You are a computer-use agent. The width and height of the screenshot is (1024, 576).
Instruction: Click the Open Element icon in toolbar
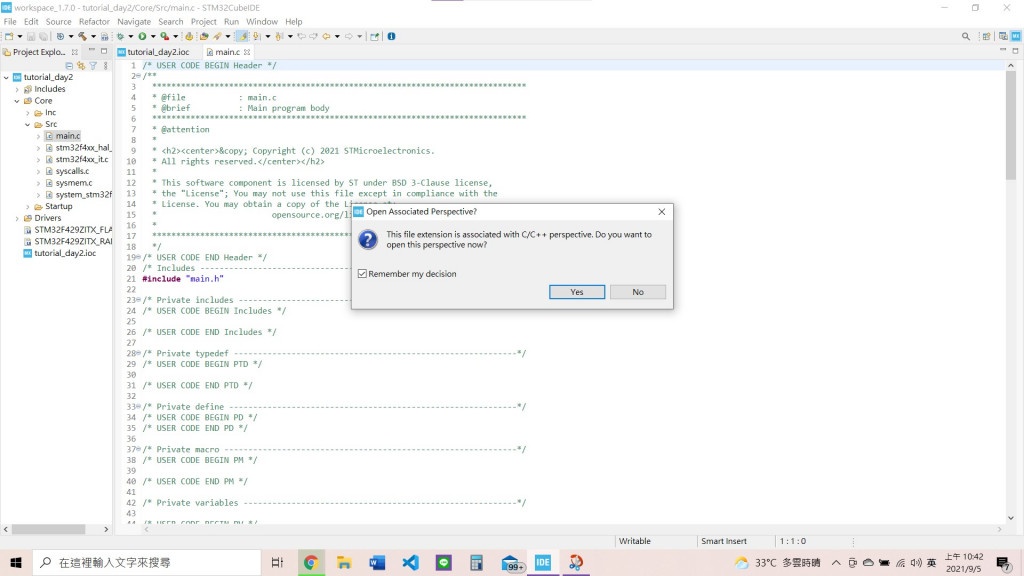click(x=204, y=37)
